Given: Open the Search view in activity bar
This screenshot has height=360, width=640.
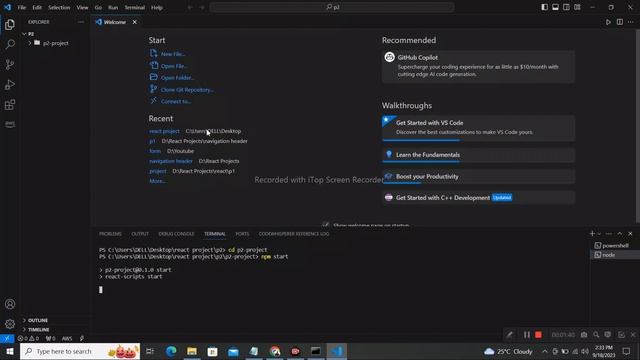Looking at the screenshot, I should click(10, 44).
